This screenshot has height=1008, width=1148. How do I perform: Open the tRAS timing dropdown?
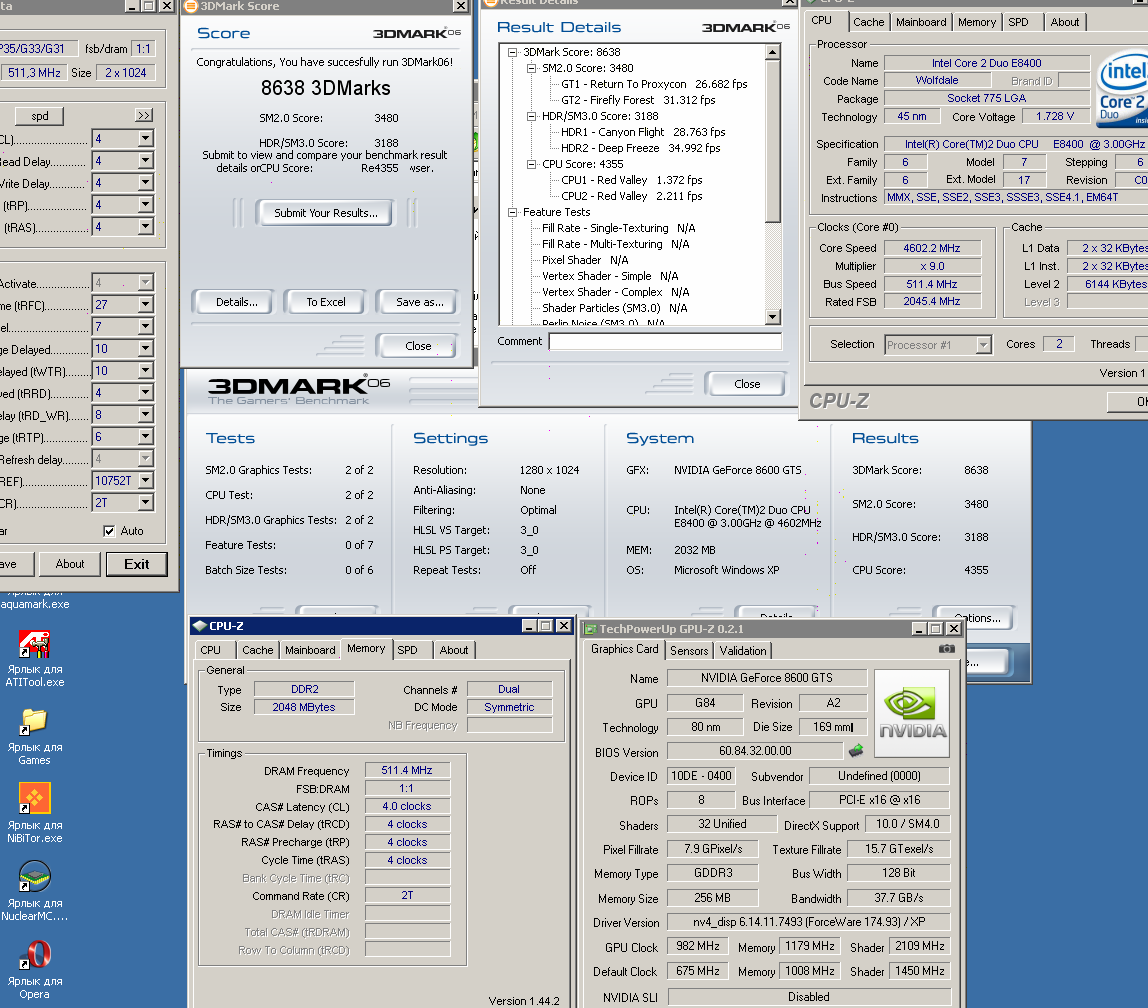145,227
